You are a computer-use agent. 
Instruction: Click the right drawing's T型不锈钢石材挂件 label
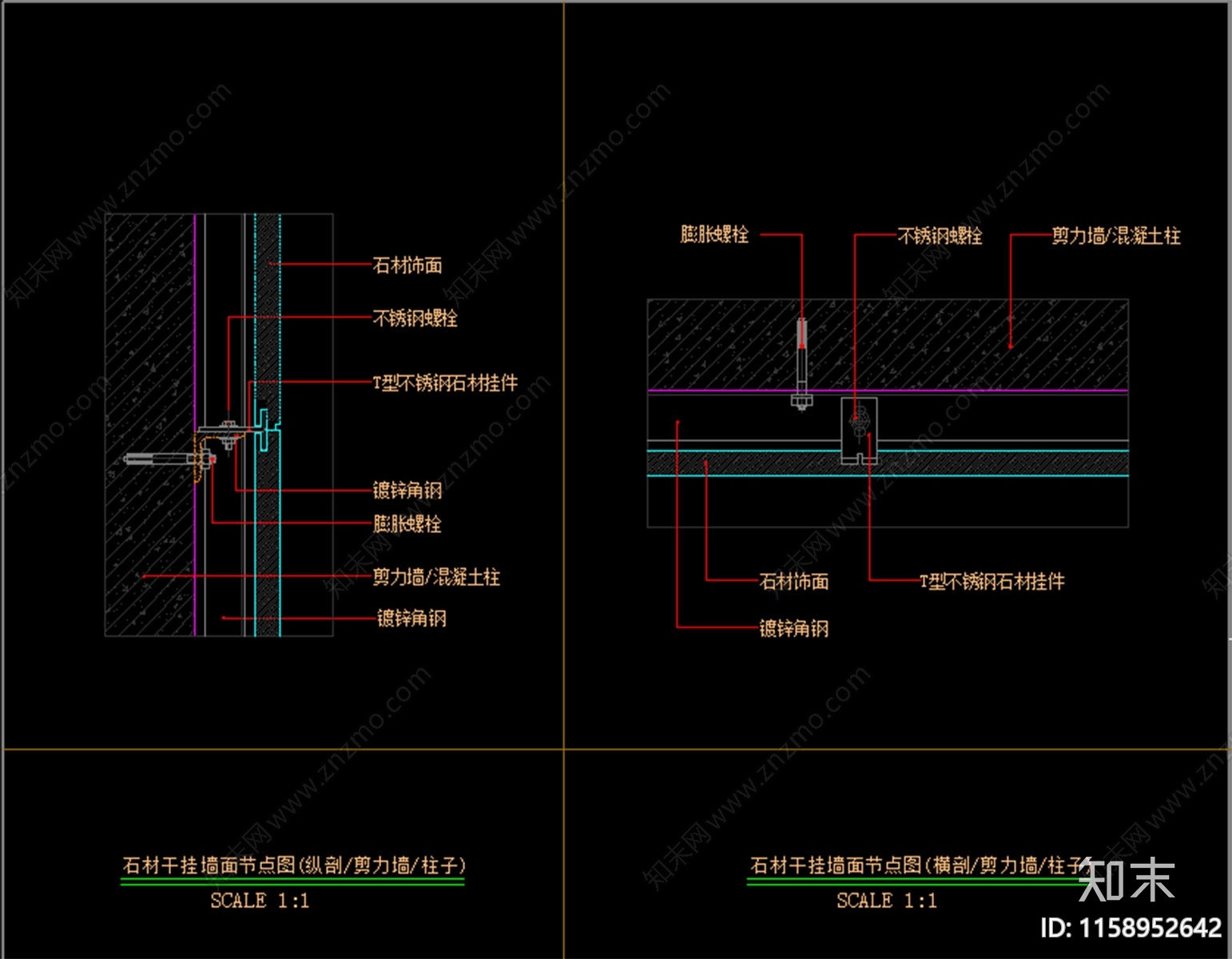tap(992, 581)
